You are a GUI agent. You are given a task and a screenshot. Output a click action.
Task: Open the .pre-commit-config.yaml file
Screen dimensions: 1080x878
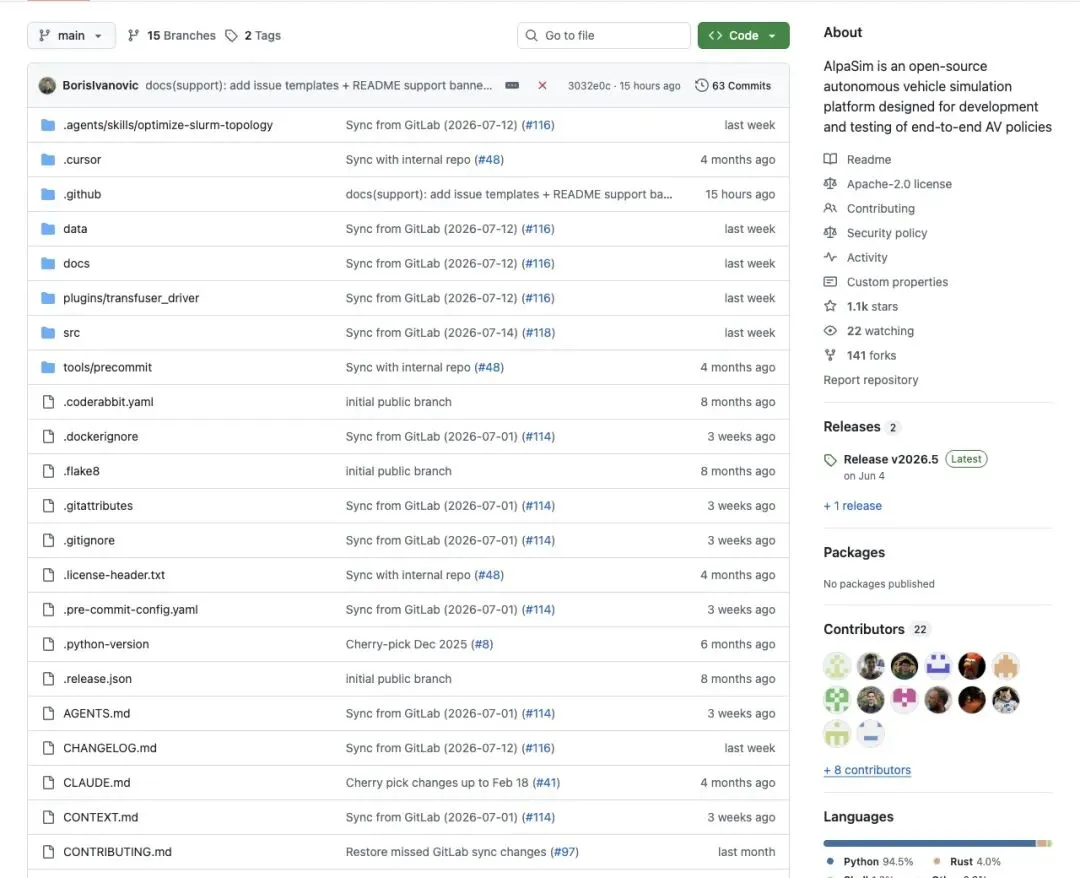tap(130, 609)
